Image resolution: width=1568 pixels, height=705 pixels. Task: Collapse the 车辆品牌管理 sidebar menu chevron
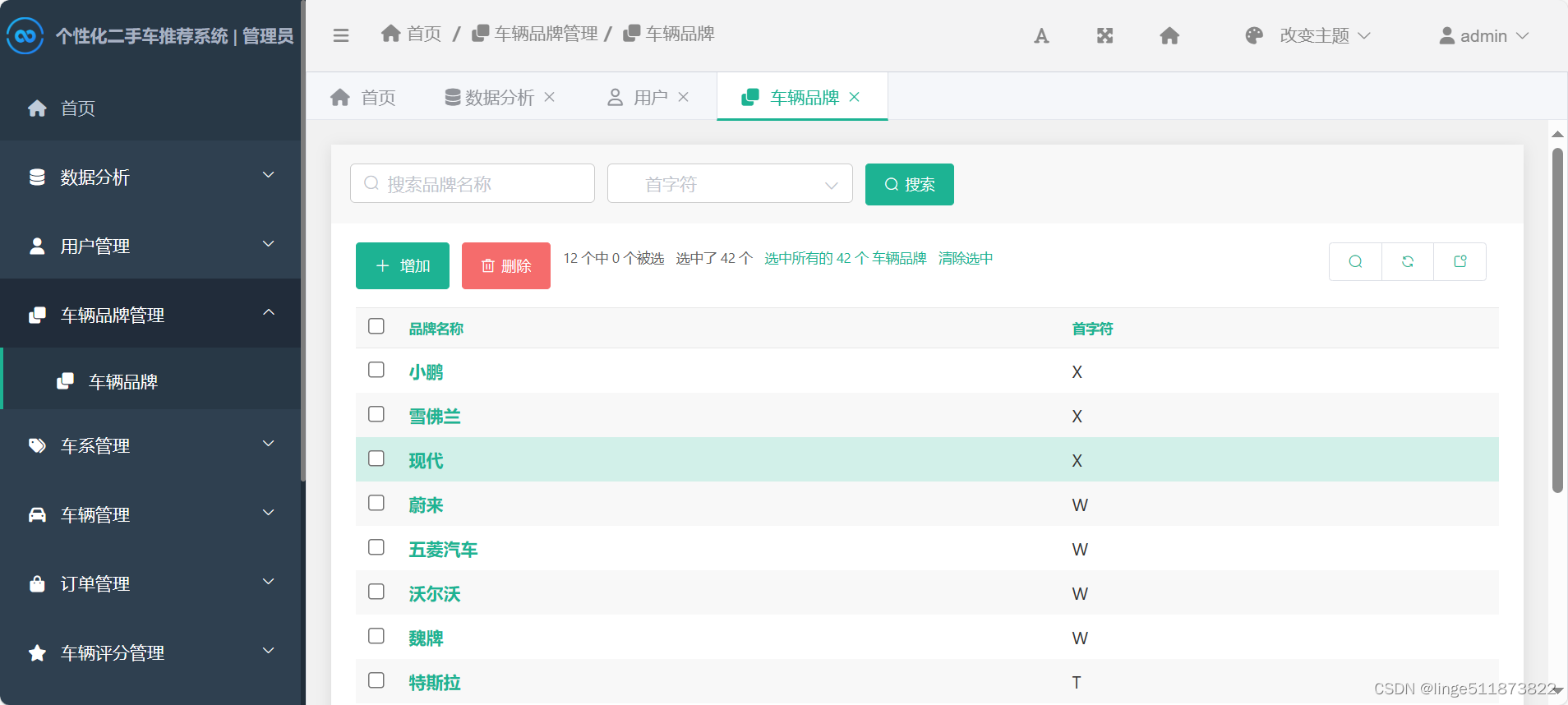[268, 312]
